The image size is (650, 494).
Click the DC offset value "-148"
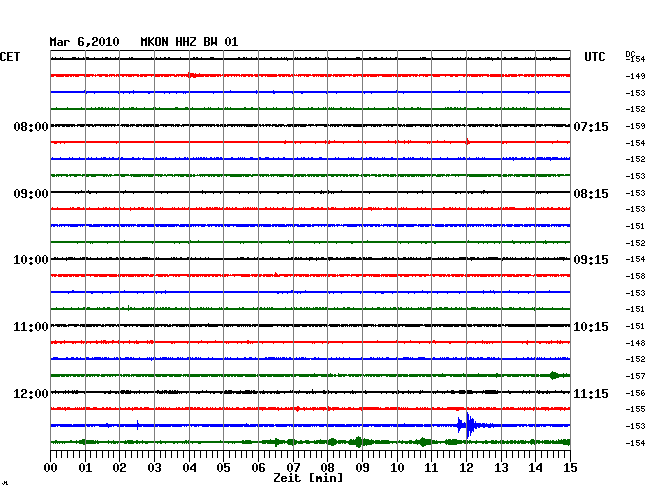[x=635, y=343]
